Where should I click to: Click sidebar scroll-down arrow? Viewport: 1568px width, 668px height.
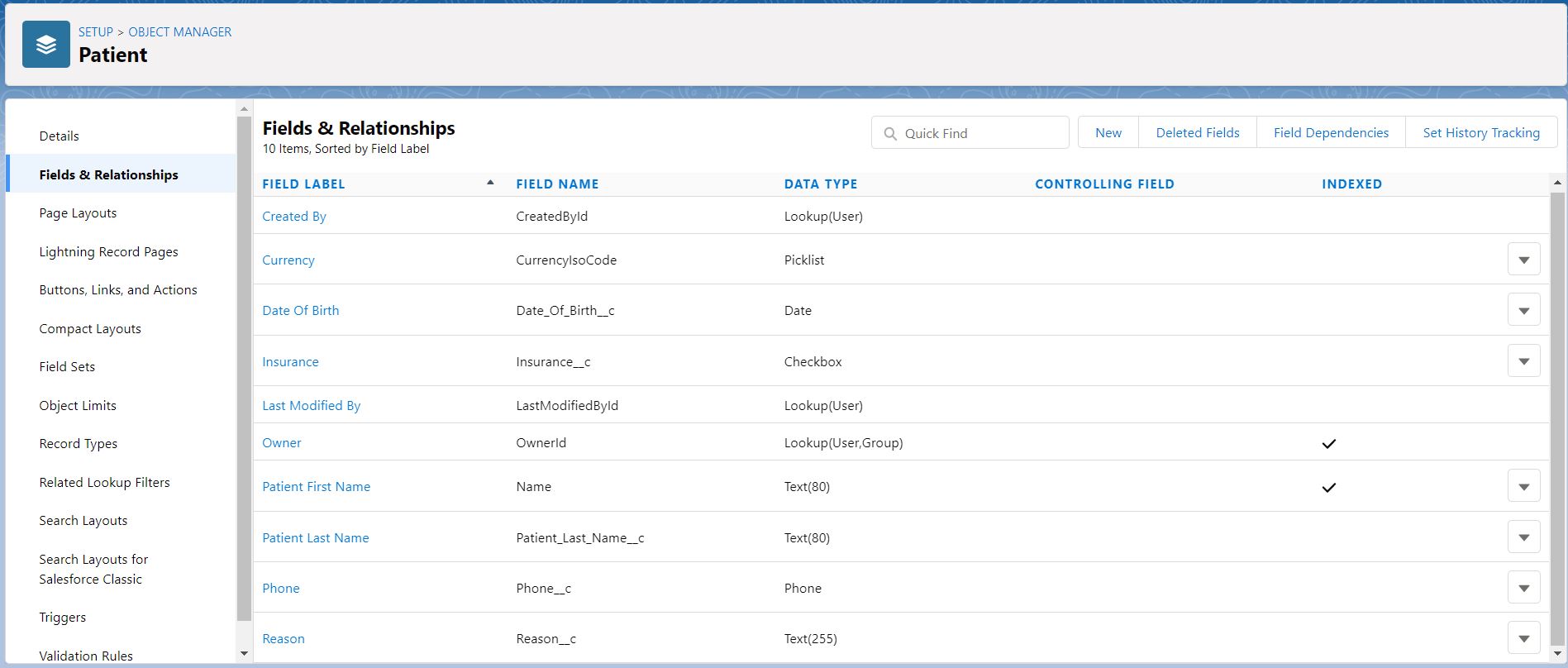tap(244, 653)
